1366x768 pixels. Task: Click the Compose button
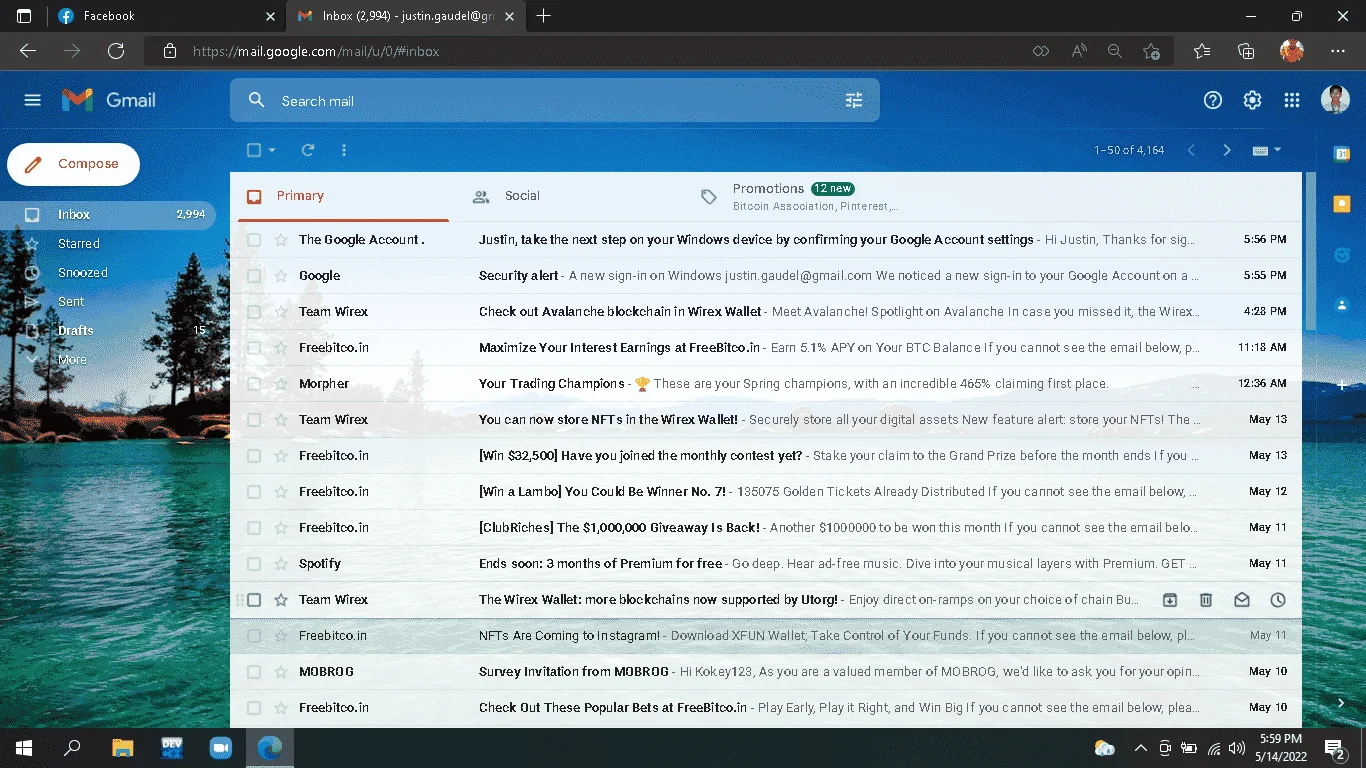(73, 164)
